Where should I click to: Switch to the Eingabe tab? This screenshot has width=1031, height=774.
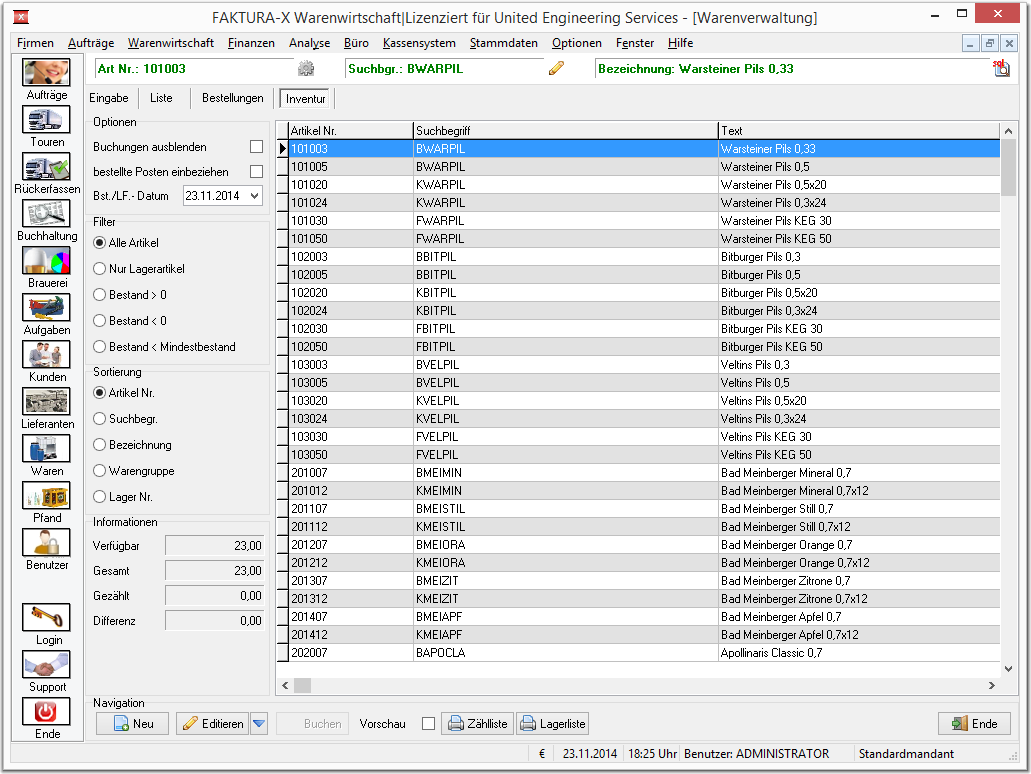[x=109, y=98]
